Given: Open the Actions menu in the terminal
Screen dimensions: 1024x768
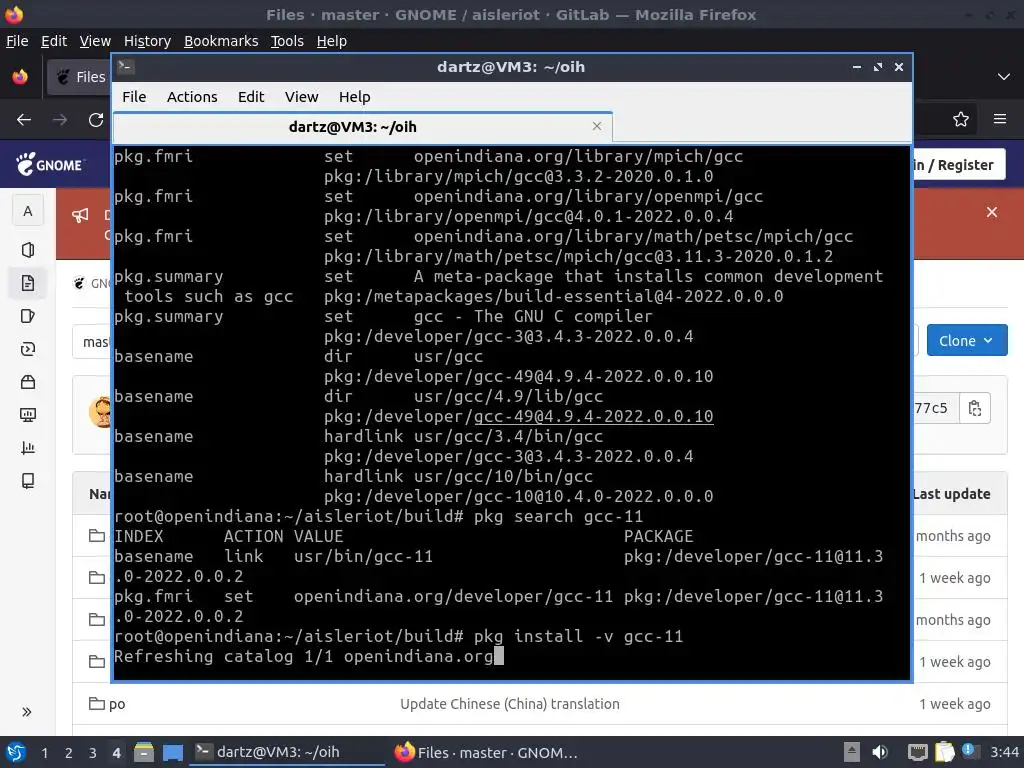Looking at the screenshot, I should (192, 97).
